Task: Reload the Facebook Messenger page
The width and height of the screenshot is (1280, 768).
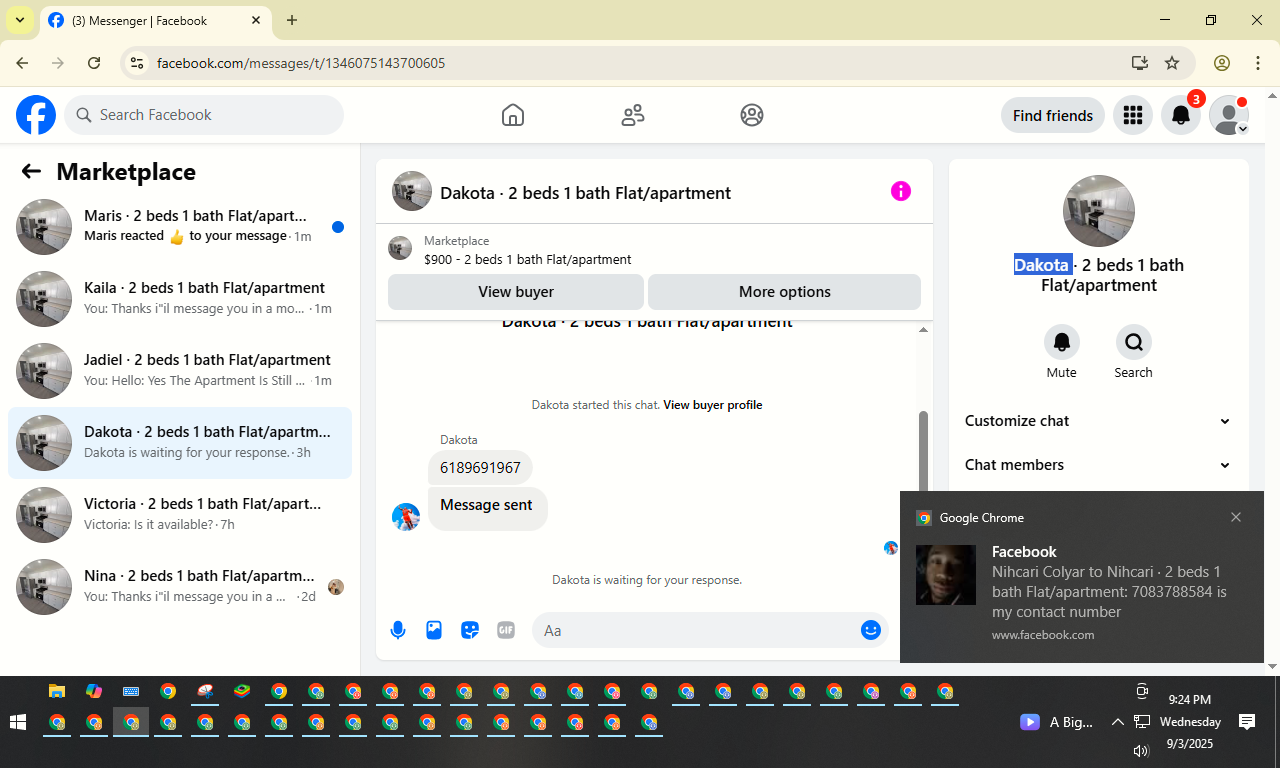Action: coord(94,63)
